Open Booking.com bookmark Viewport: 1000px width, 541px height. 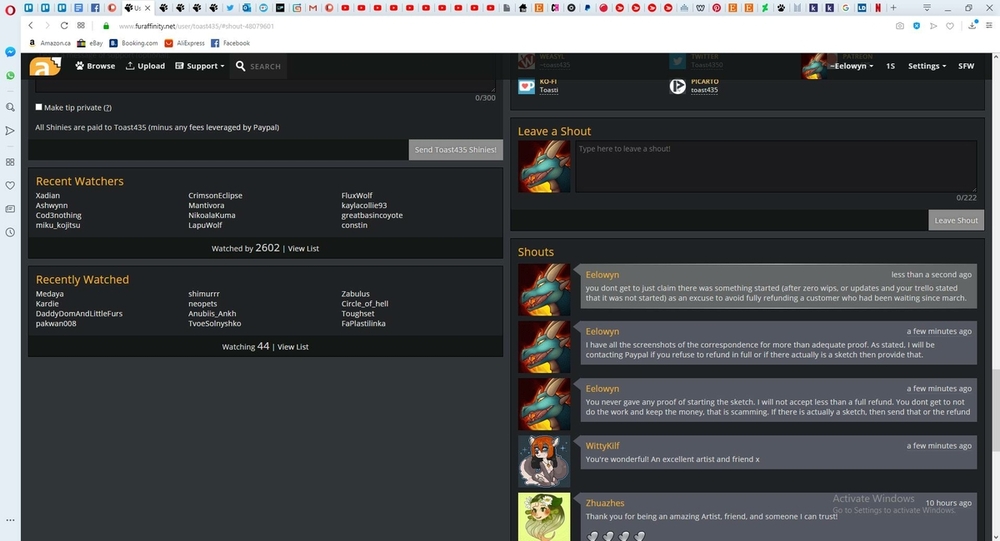point(133,43)
